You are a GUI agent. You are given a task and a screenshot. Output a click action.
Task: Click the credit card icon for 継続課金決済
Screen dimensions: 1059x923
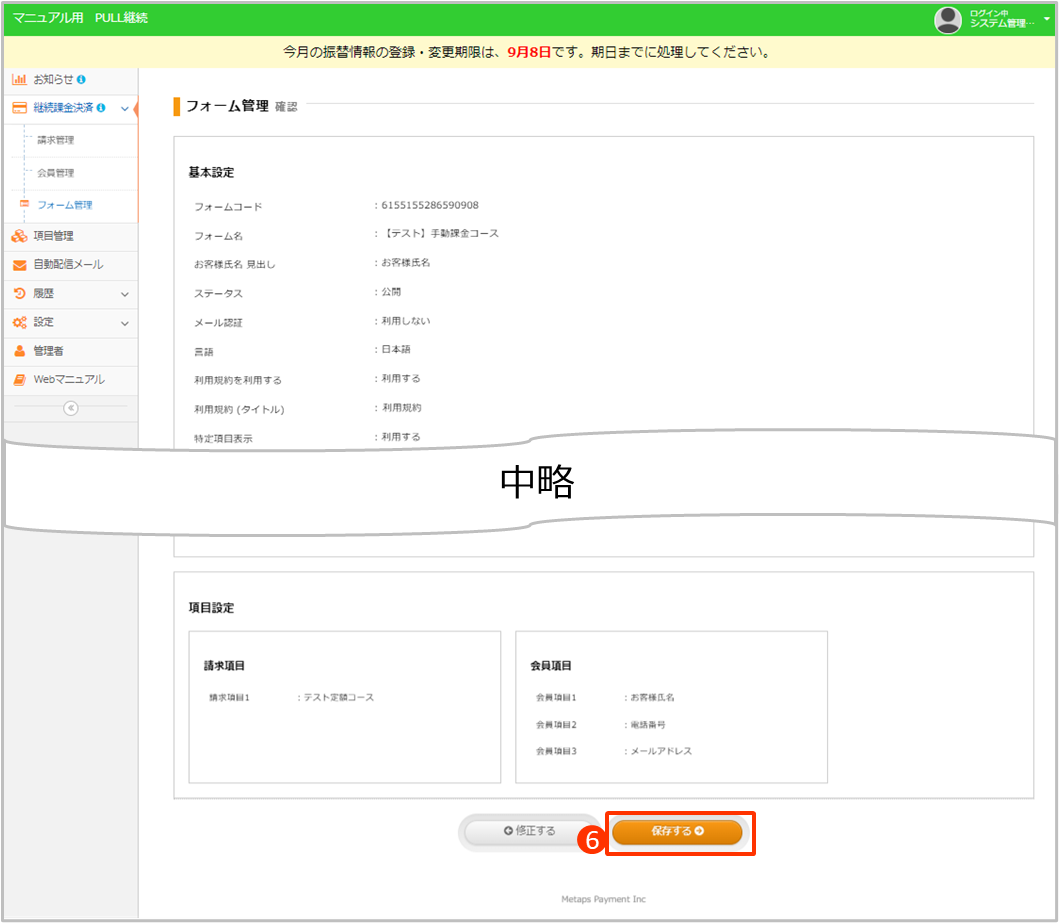click(19, 108)
